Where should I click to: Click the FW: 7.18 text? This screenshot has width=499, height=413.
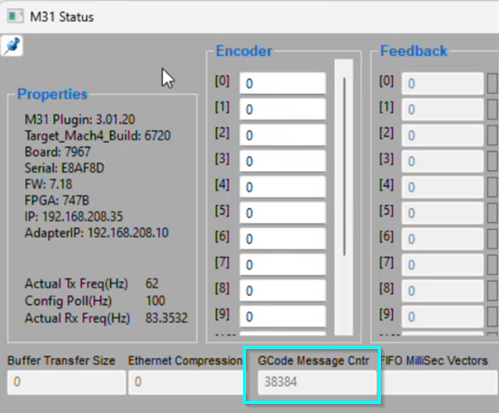pyautogui.click(x=48, y=184)
